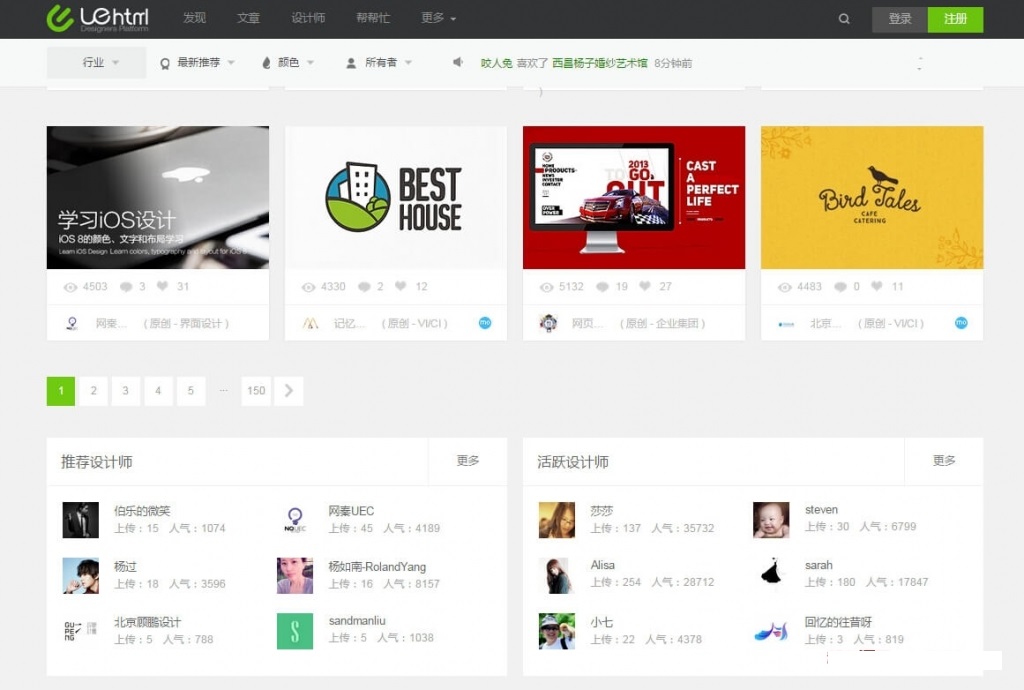Click the UEhtml logo icon
The height and width of the screenshot is (690, 1024).
[60, 18]
